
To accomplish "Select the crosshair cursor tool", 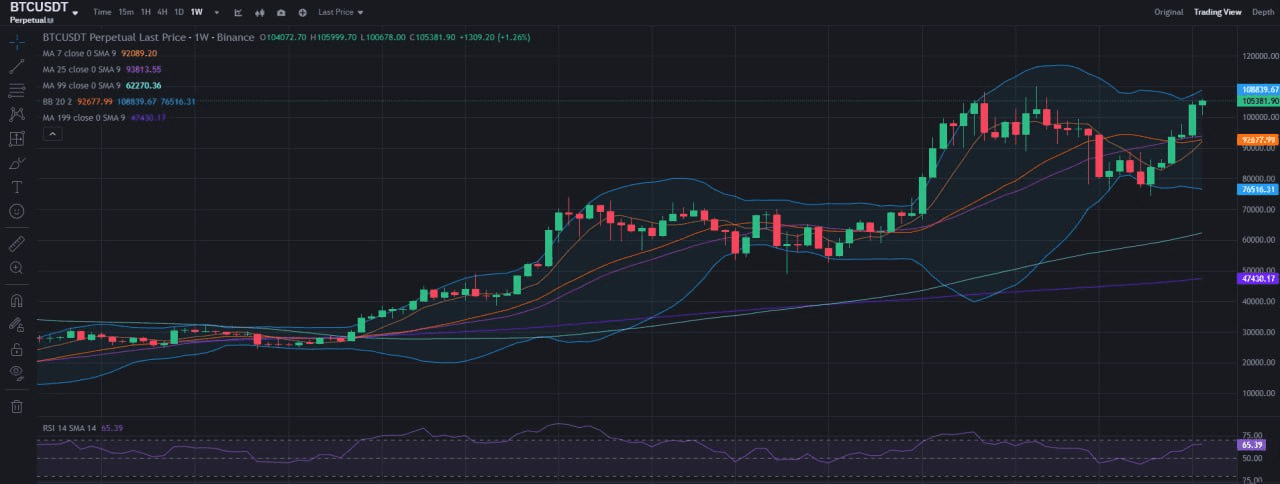I will point(16,42).
